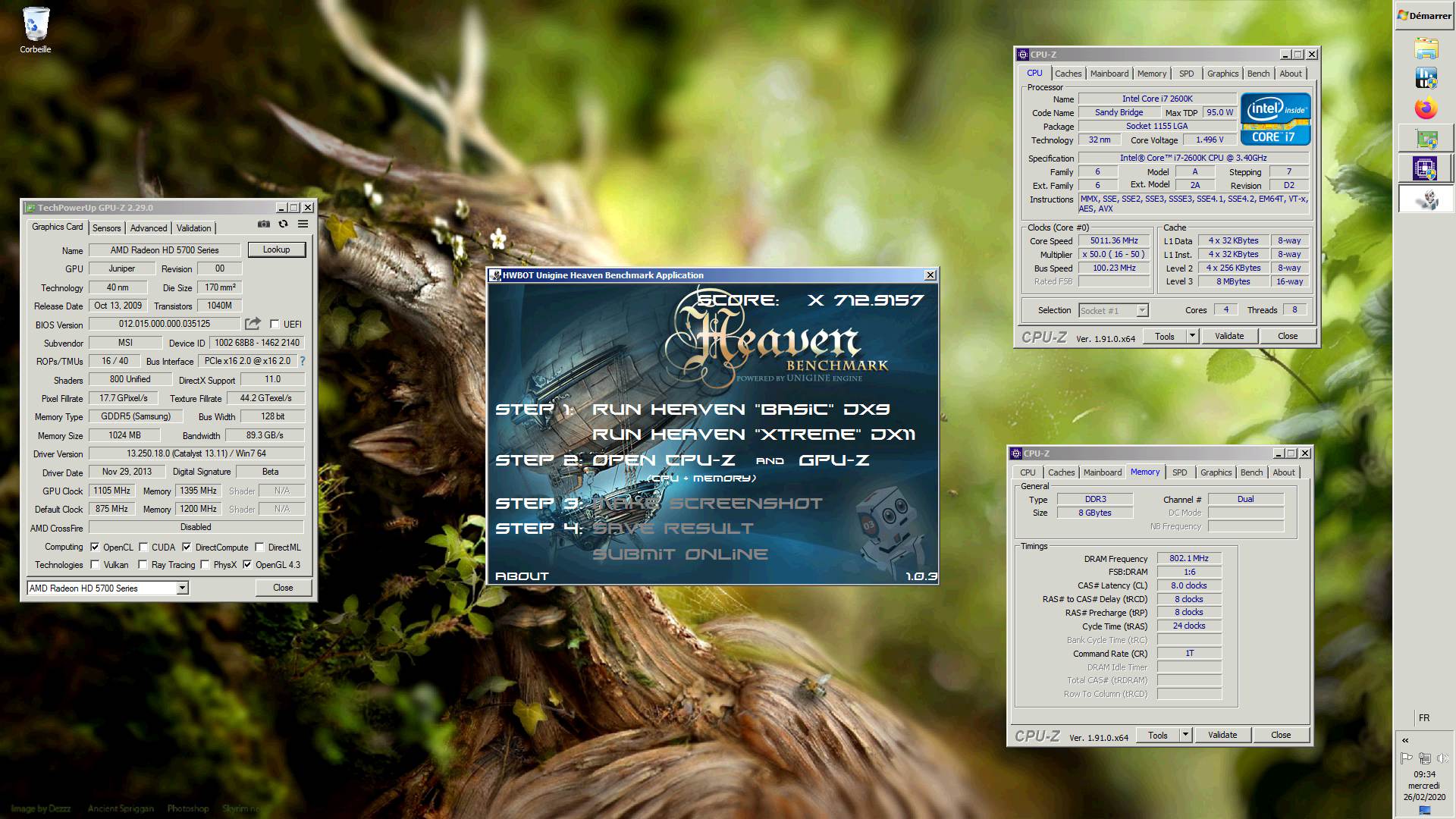Toggle the OpenGL 4.3 checkbox
The width and height of the screenshot is (1456, 819).
coord(247,564)
